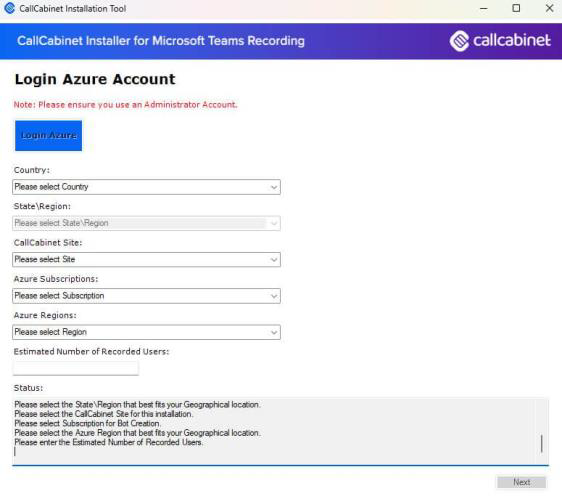Maximize the CallCabinet Installation Tool window
This screenshot has width=562, height=496.
516,8
